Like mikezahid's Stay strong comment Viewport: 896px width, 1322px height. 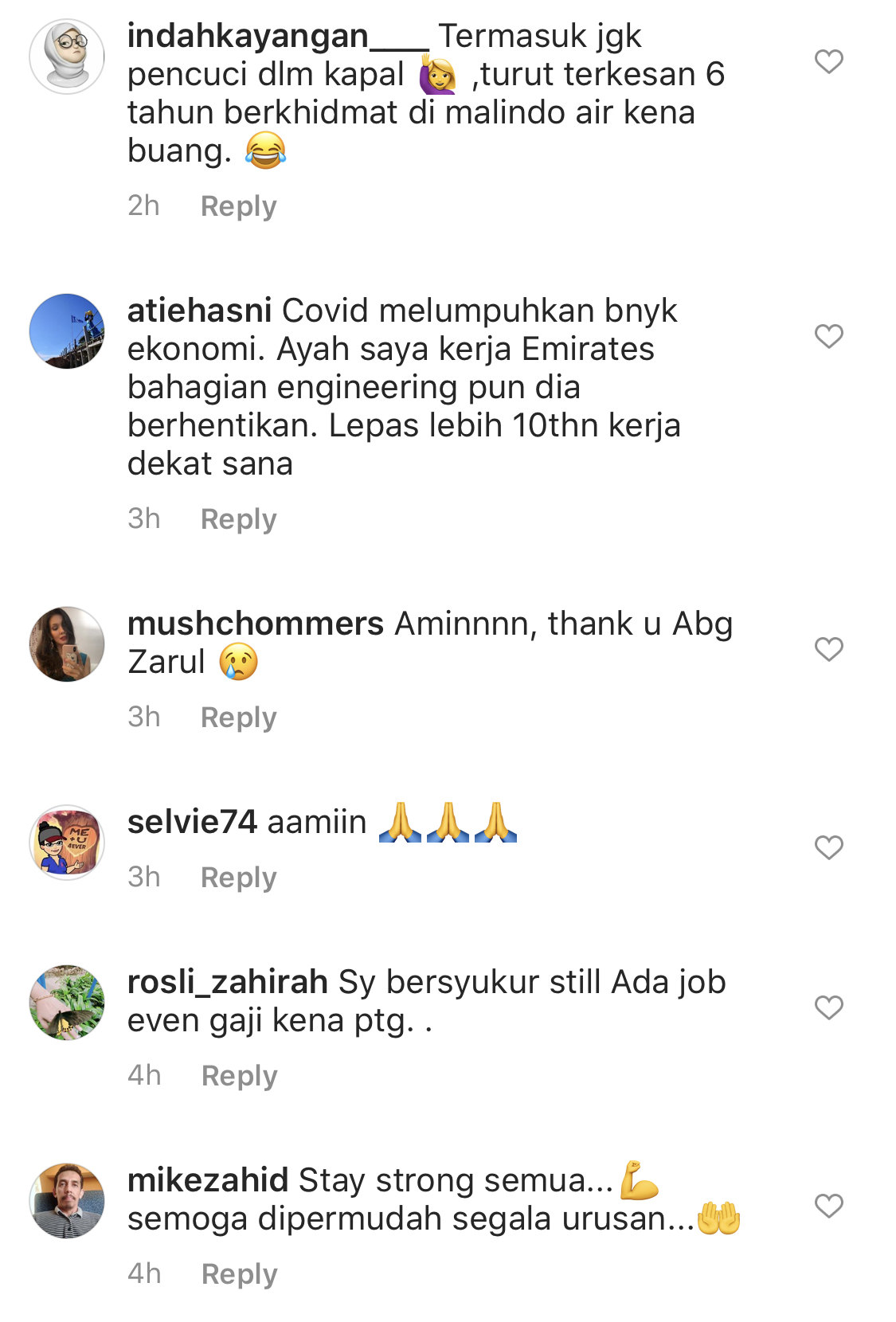[828, 1206]
